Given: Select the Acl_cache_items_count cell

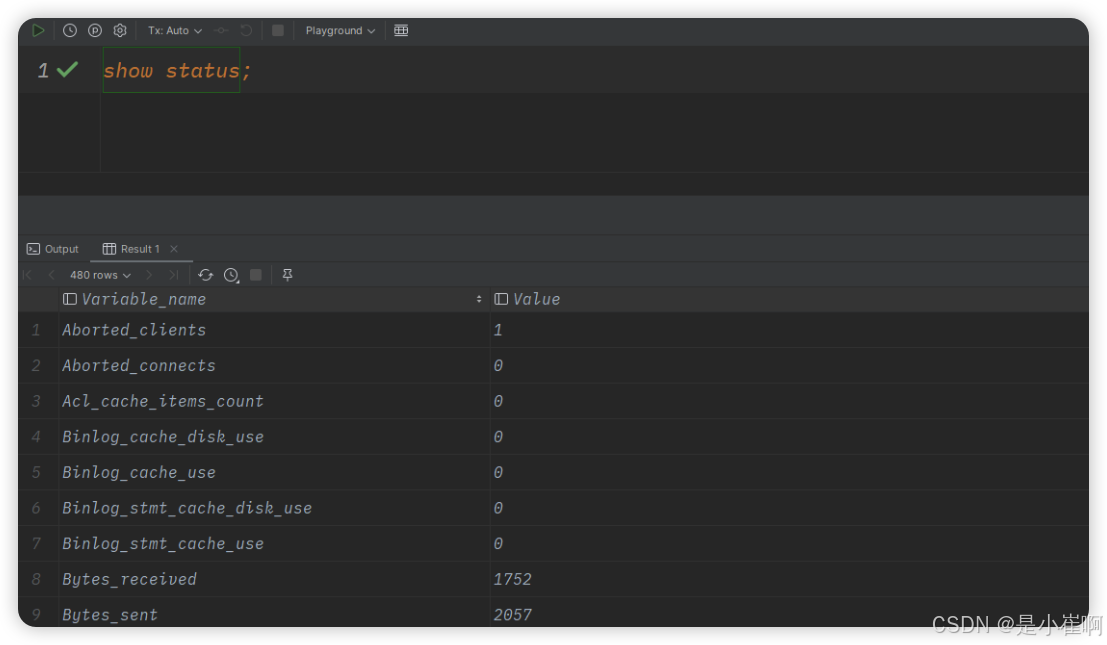Looking at the screenshot, I should 274,402.
